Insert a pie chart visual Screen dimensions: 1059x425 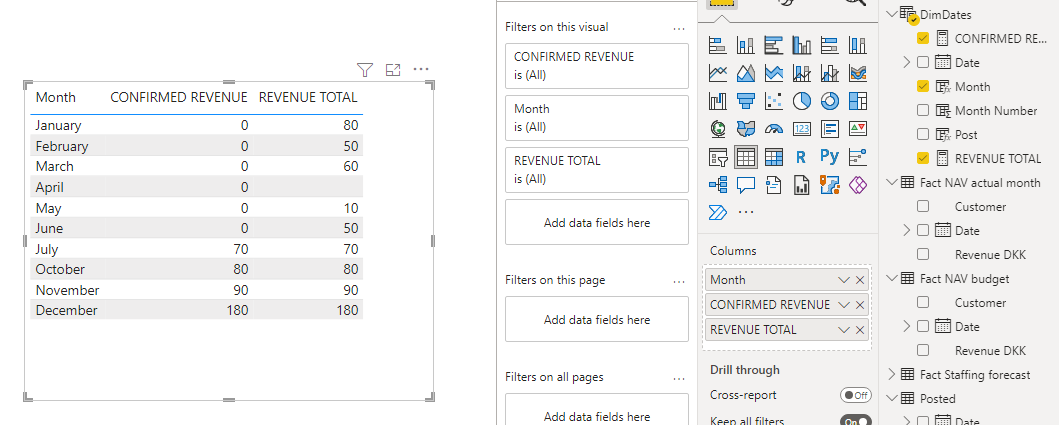(802, 101)
